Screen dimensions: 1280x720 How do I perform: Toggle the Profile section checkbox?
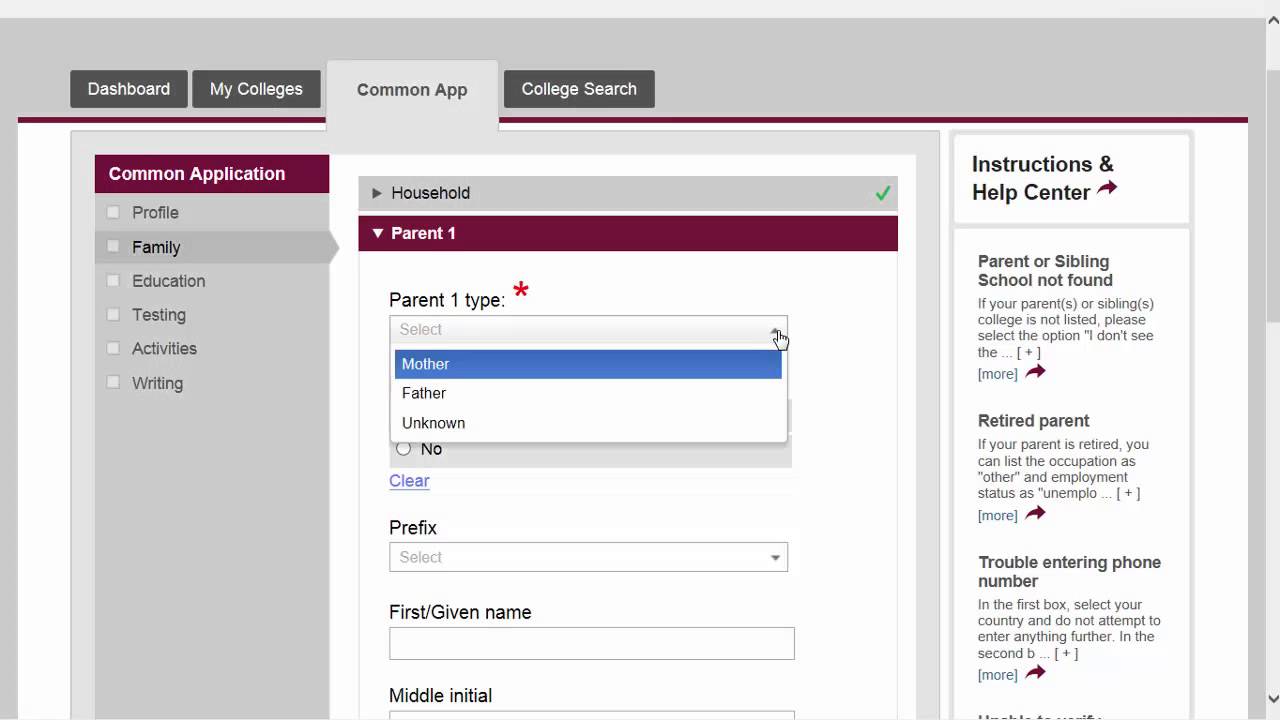[x=113, y=212]
